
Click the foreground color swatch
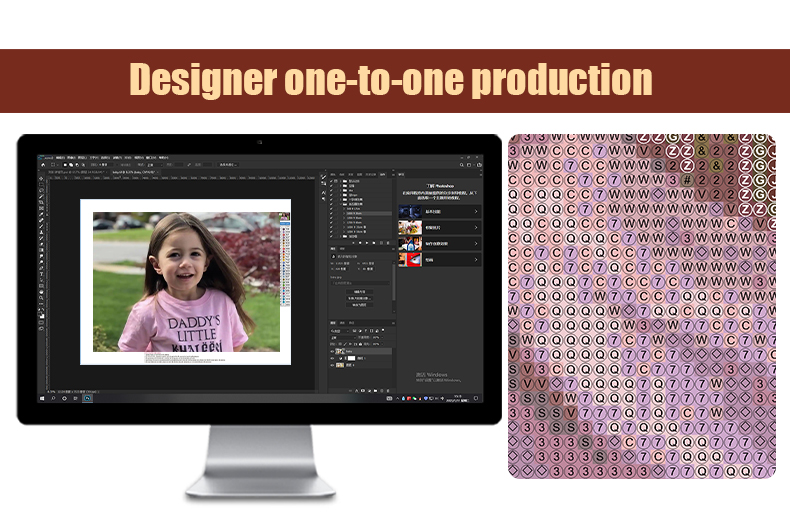click(40, 314)
